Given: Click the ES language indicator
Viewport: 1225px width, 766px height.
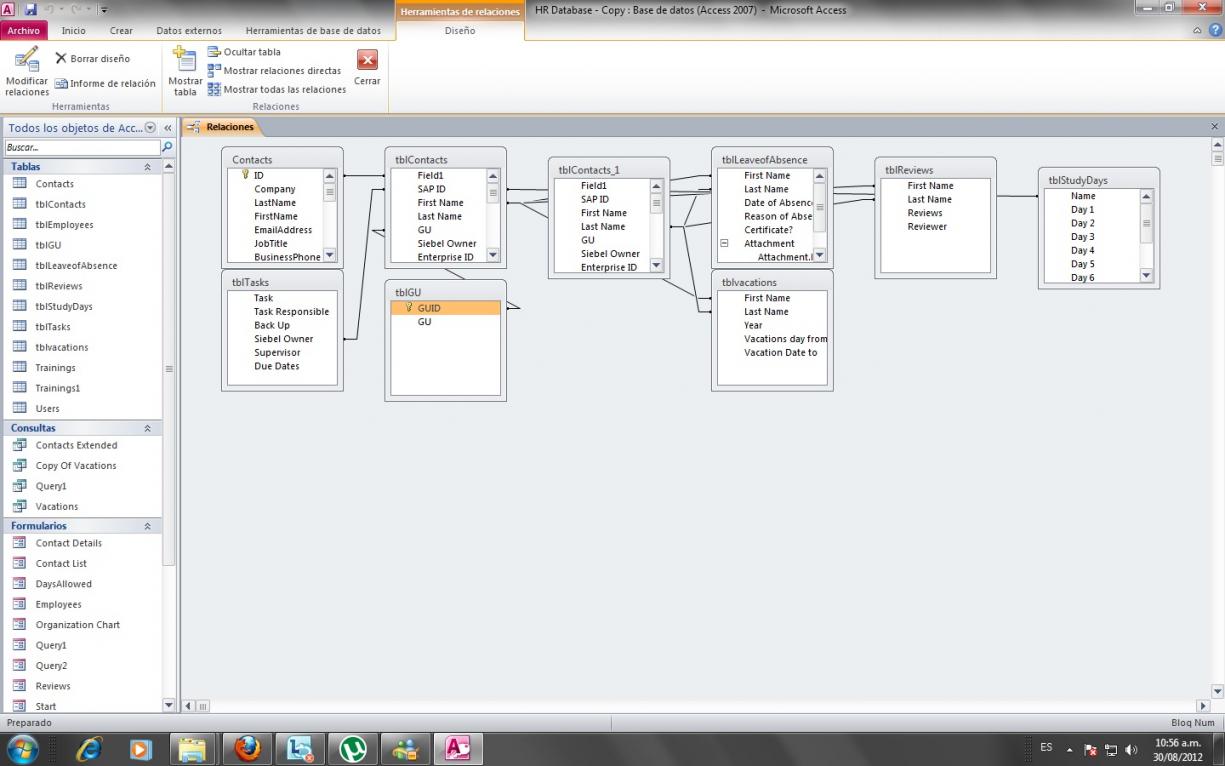Looking at the screenshot, I should (1046, 747).
